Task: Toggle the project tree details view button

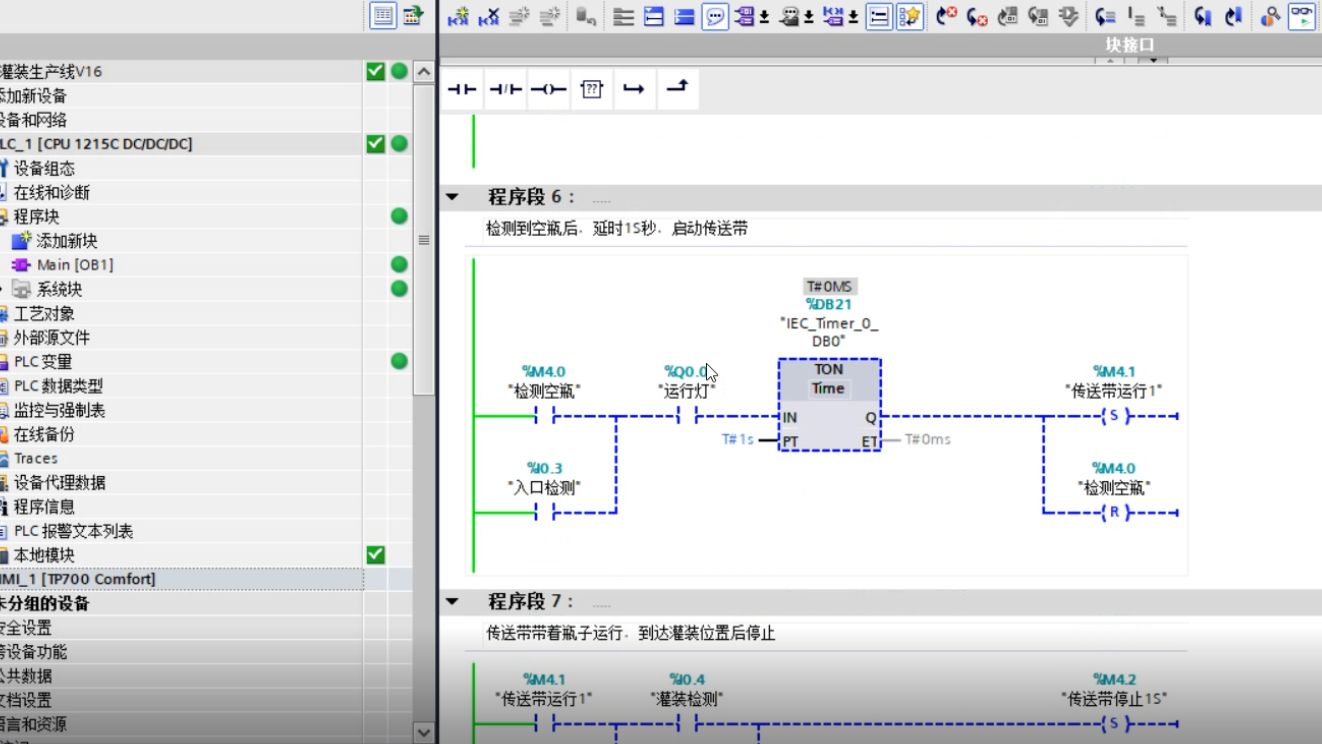Action: [383, 15]
